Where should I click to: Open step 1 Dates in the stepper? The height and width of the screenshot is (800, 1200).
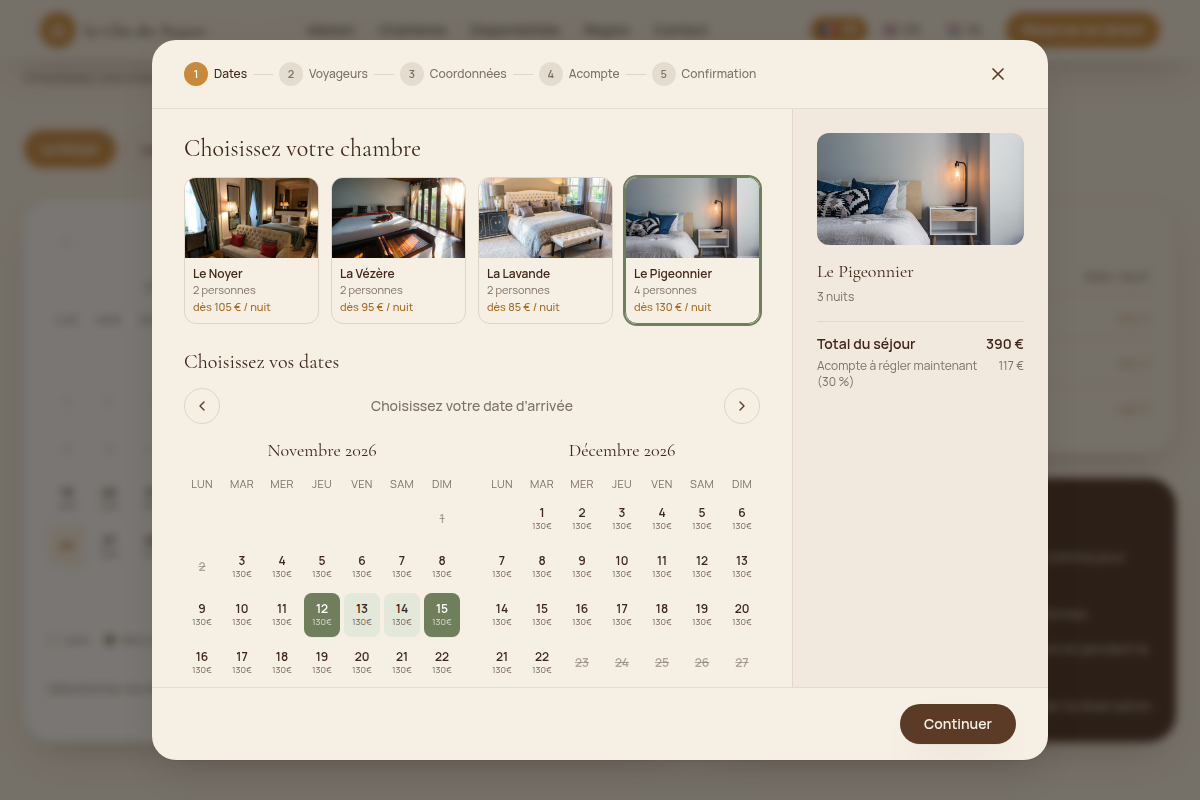pos(216,74)
